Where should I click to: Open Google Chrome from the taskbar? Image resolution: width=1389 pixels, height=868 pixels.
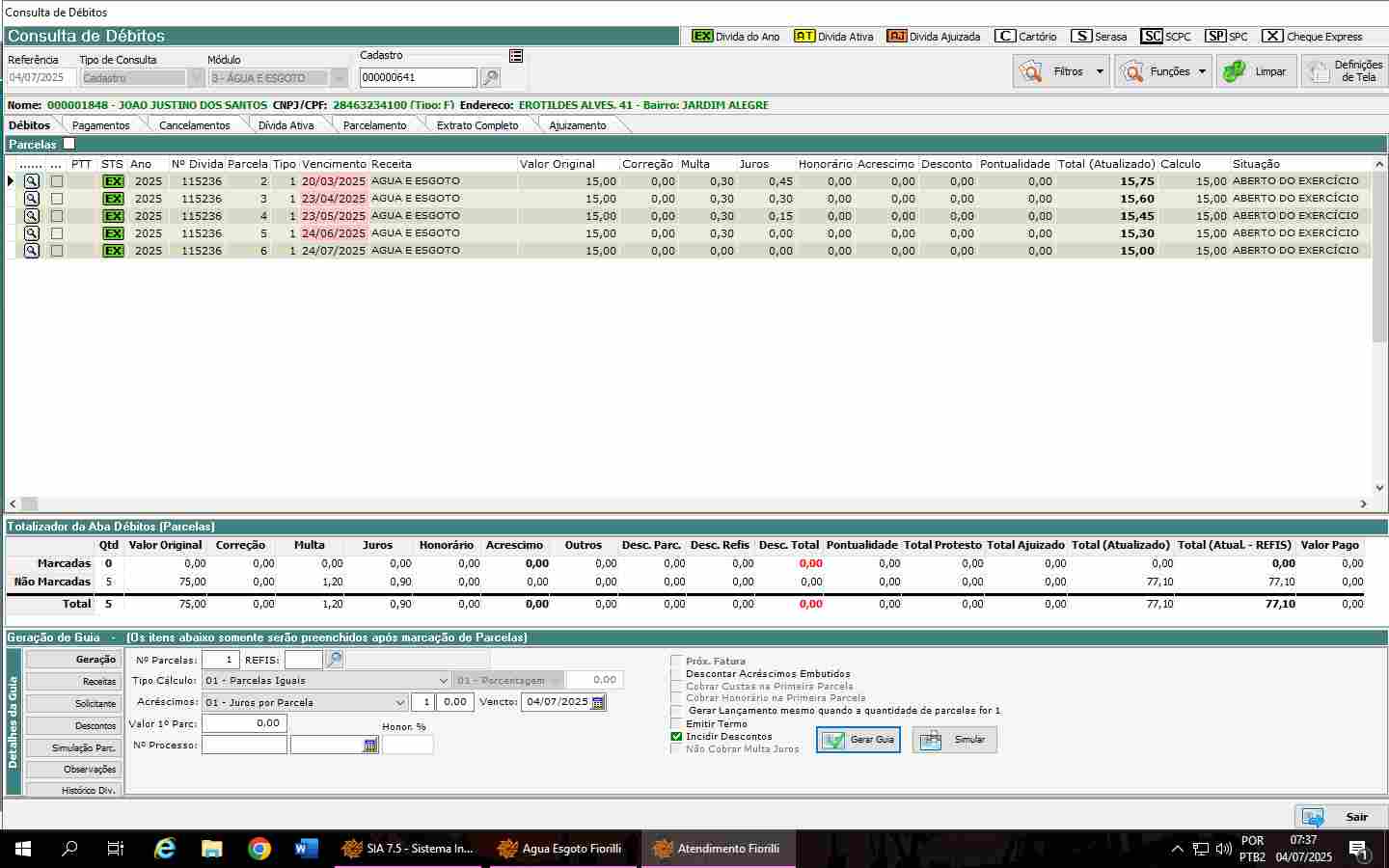coord(259,849)
